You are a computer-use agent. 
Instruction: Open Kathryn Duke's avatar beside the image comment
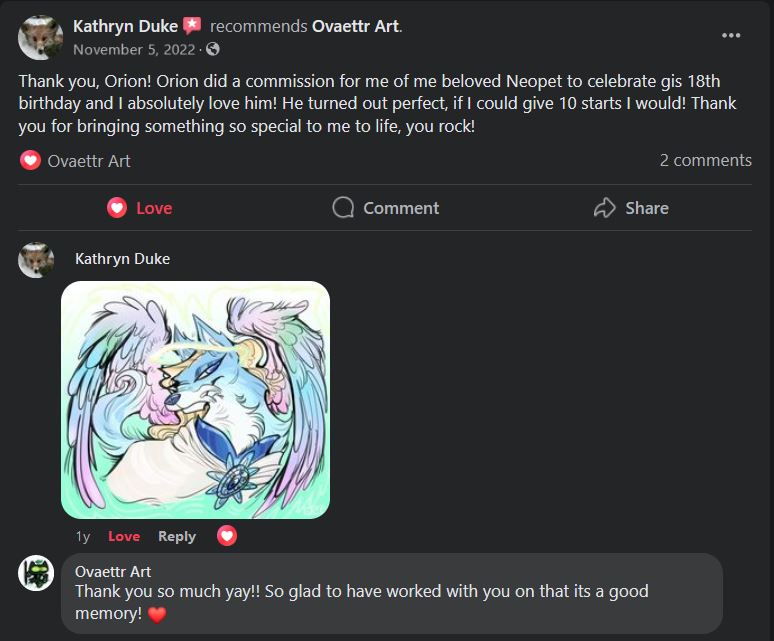[x=36, y=260]
